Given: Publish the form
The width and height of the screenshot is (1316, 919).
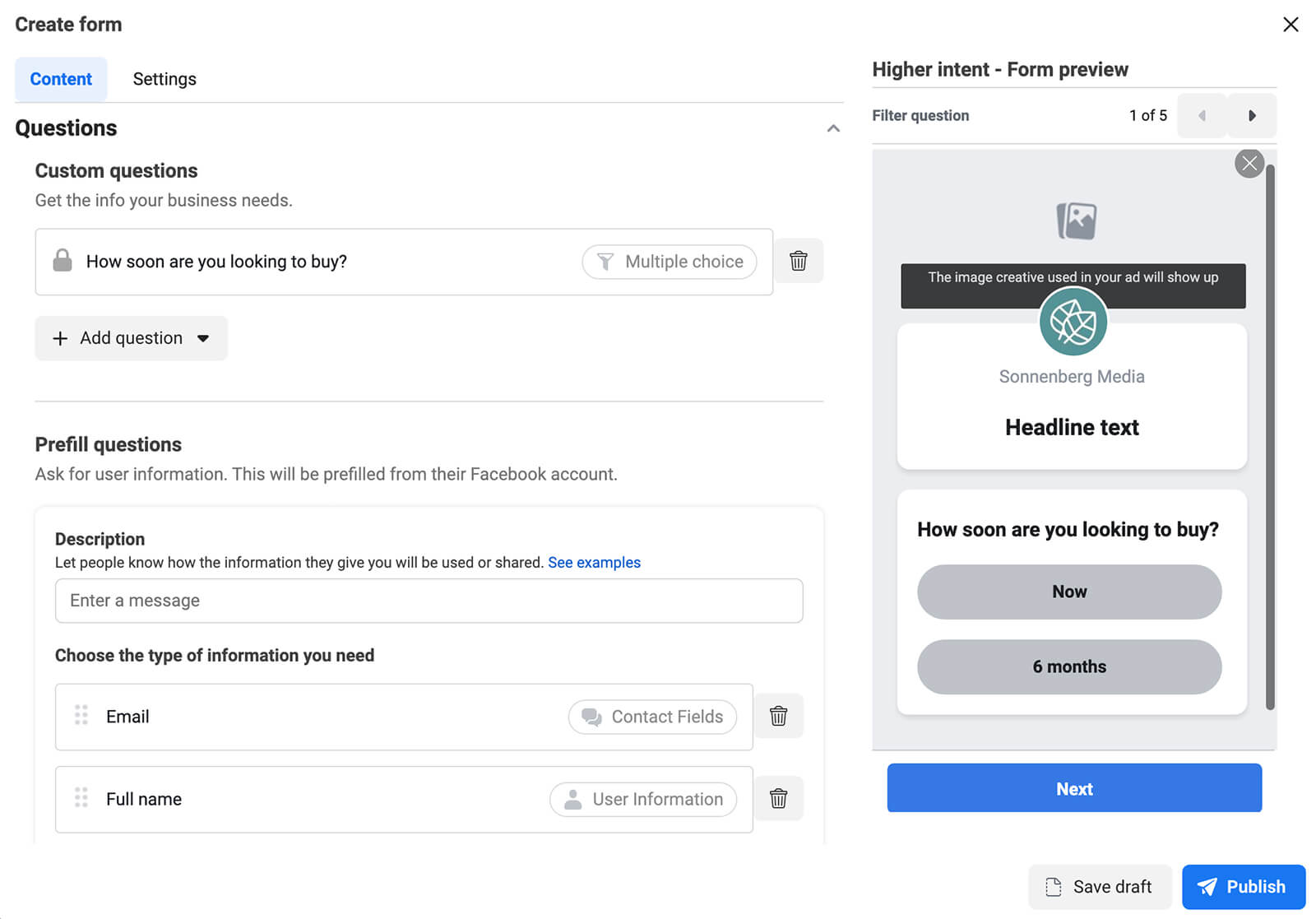Looking at the screenshot, I should pos(1243,886).
